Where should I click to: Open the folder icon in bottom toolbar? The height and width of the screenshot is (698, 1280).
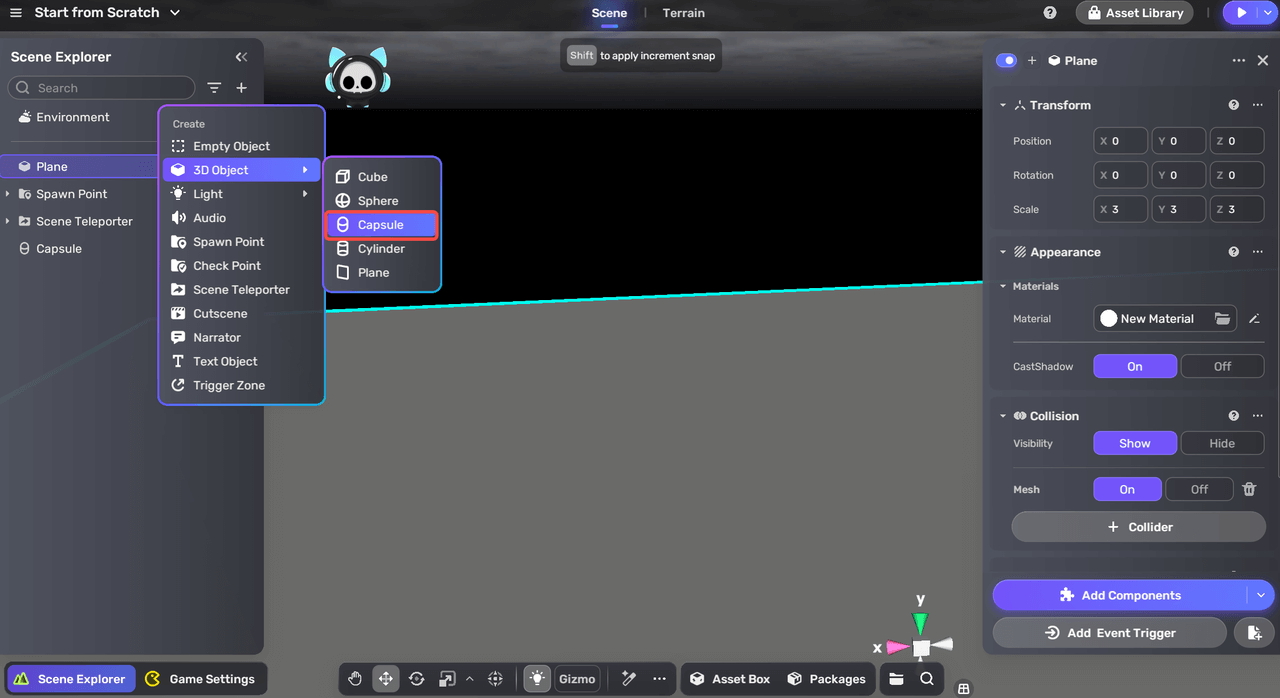pyautogui.click(x=896, y=679)
